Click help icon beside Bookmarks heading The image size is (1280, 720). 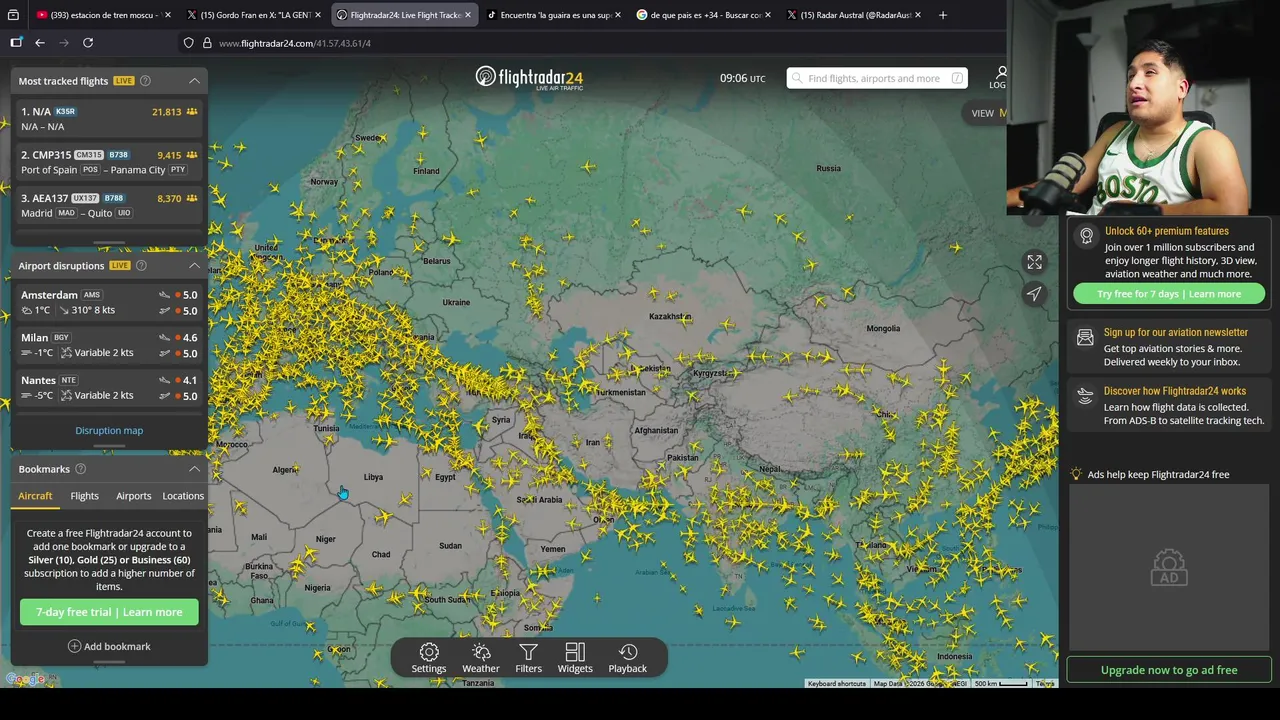click(81, 469)
